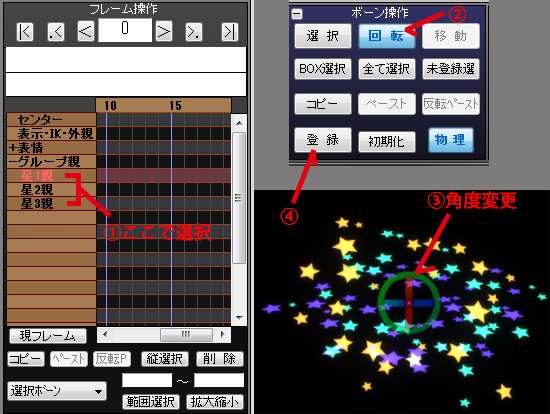
Task: Click the 縦選択 button
Action: 165,359
